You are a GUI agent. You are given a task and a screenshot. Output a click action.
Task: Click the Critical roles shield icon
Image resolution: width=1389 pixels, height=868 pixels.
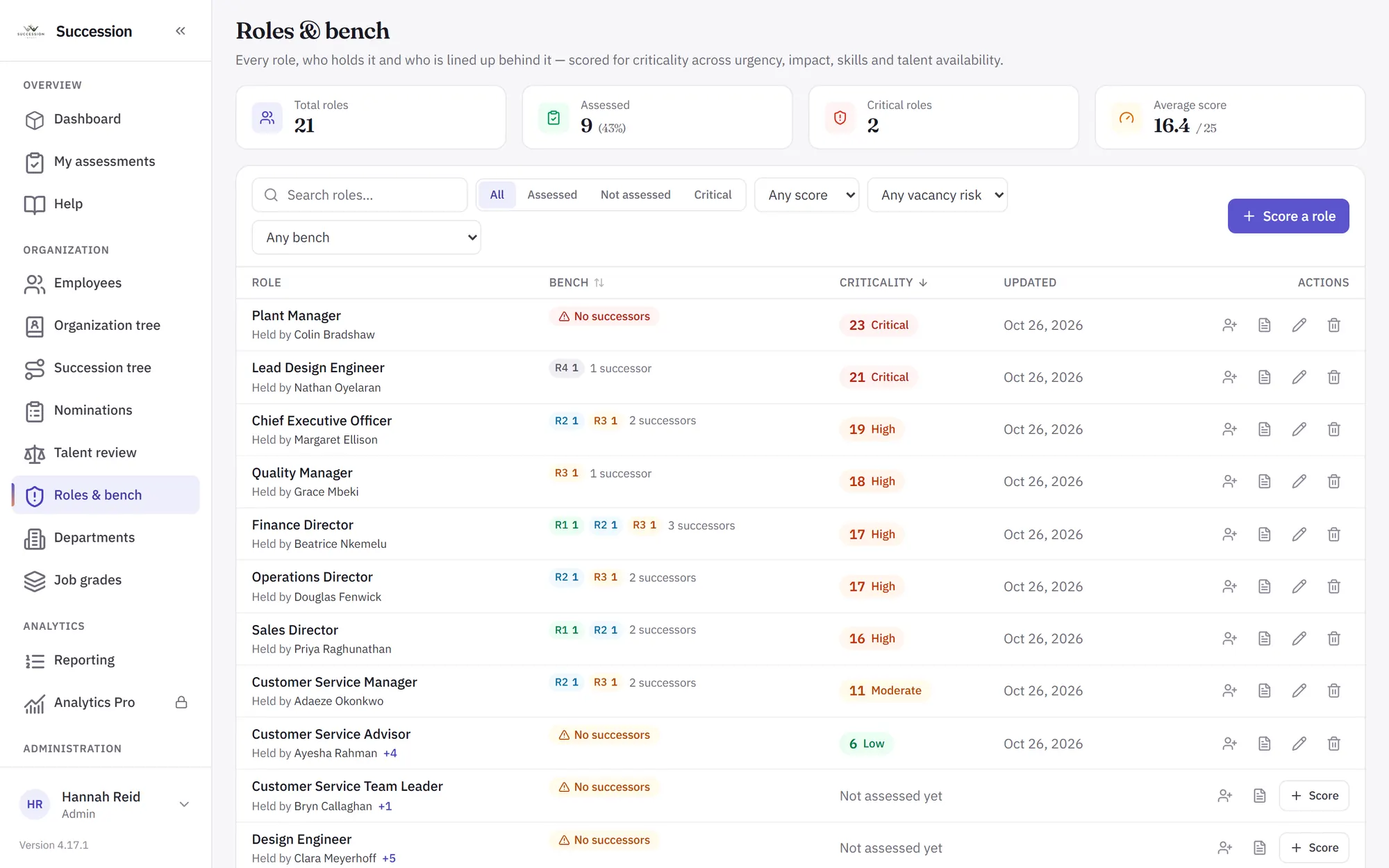point(840,117)
